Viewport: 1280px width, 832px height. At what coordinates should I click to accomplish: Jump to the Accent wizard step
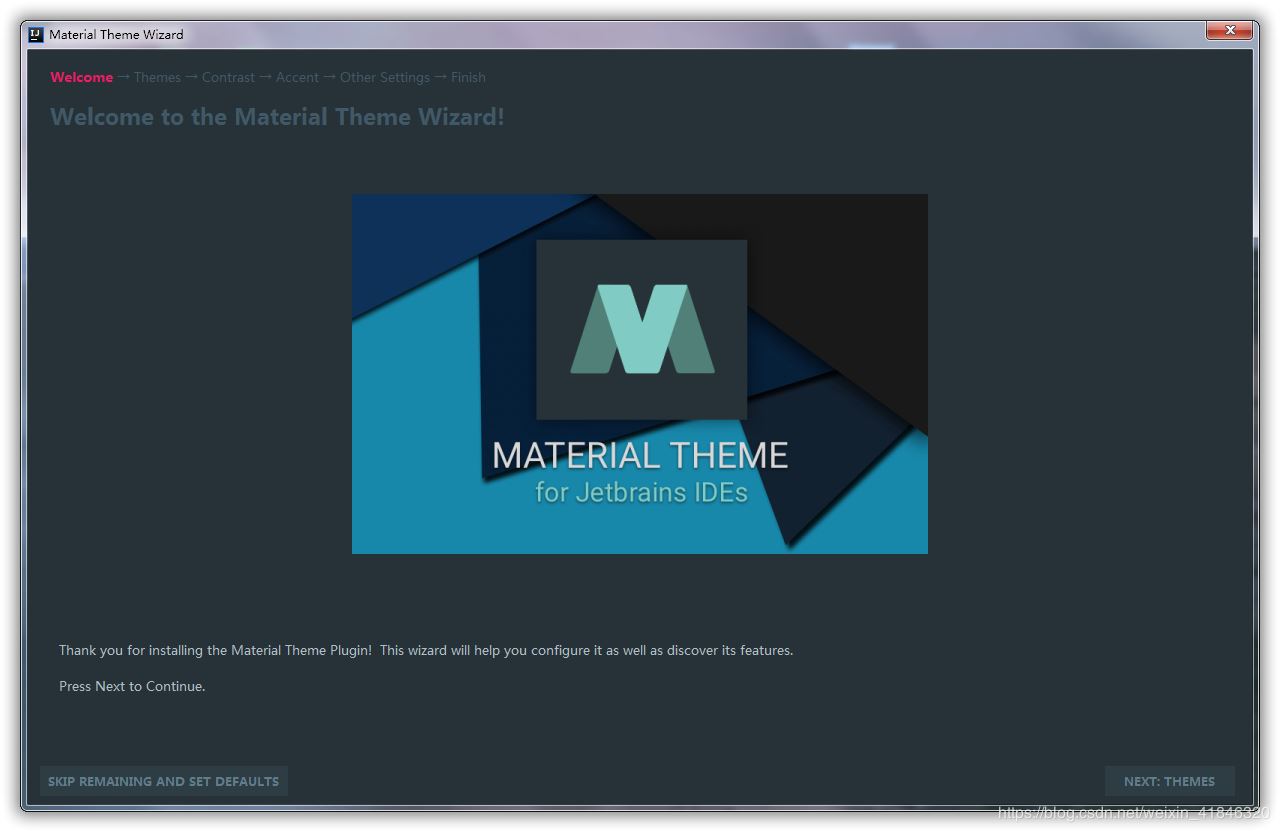(x=297, y=77)
